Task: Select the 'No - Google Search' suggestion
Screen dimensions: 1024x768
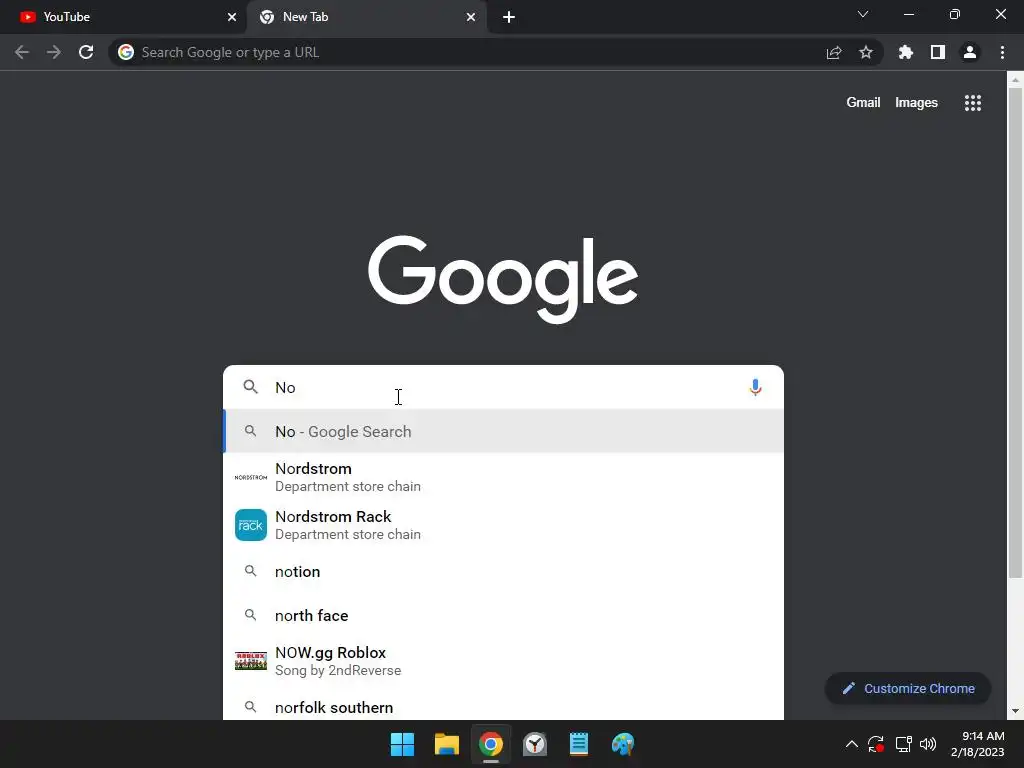Action: click(x=503, y=432)
